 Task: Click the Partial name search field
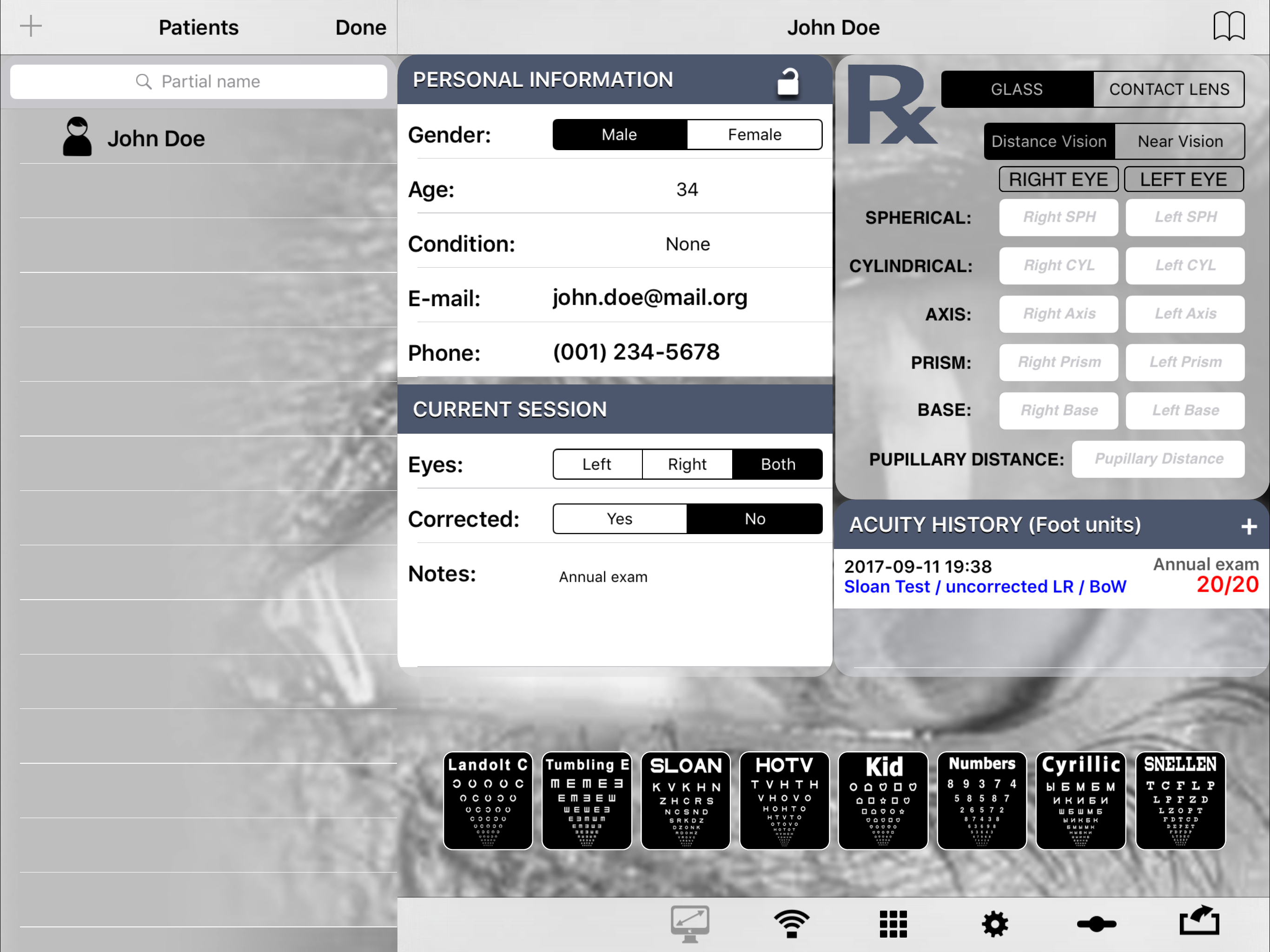198,81
